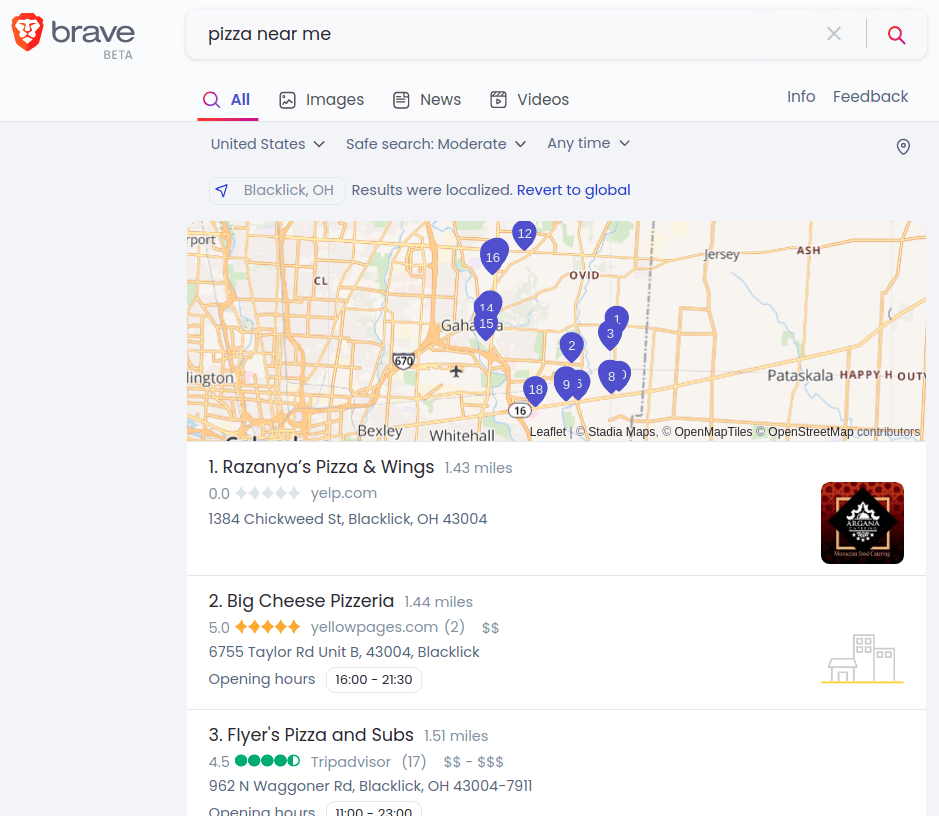Image resolution: width=939 pixels, height=816 pixels.
Task: Click the location pin icon beside filters
Action: (x=903, y=146)
